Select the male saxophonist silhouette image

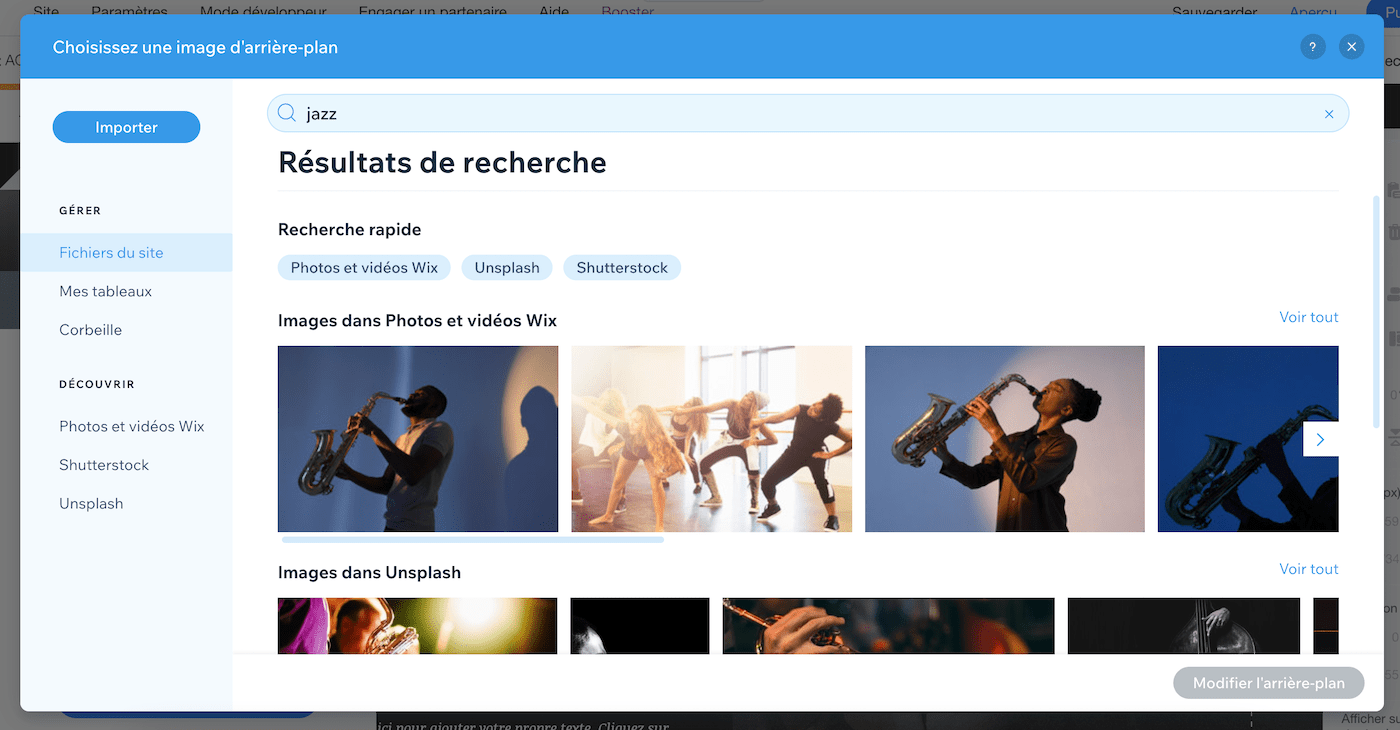418,439
